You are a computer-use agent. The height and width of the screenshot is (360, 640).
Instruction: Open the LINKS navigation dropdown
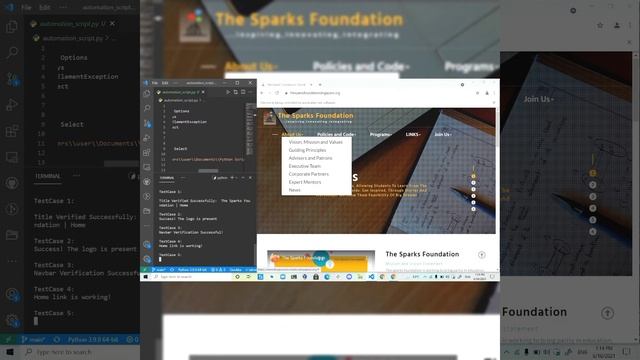[x=413, y=134]
